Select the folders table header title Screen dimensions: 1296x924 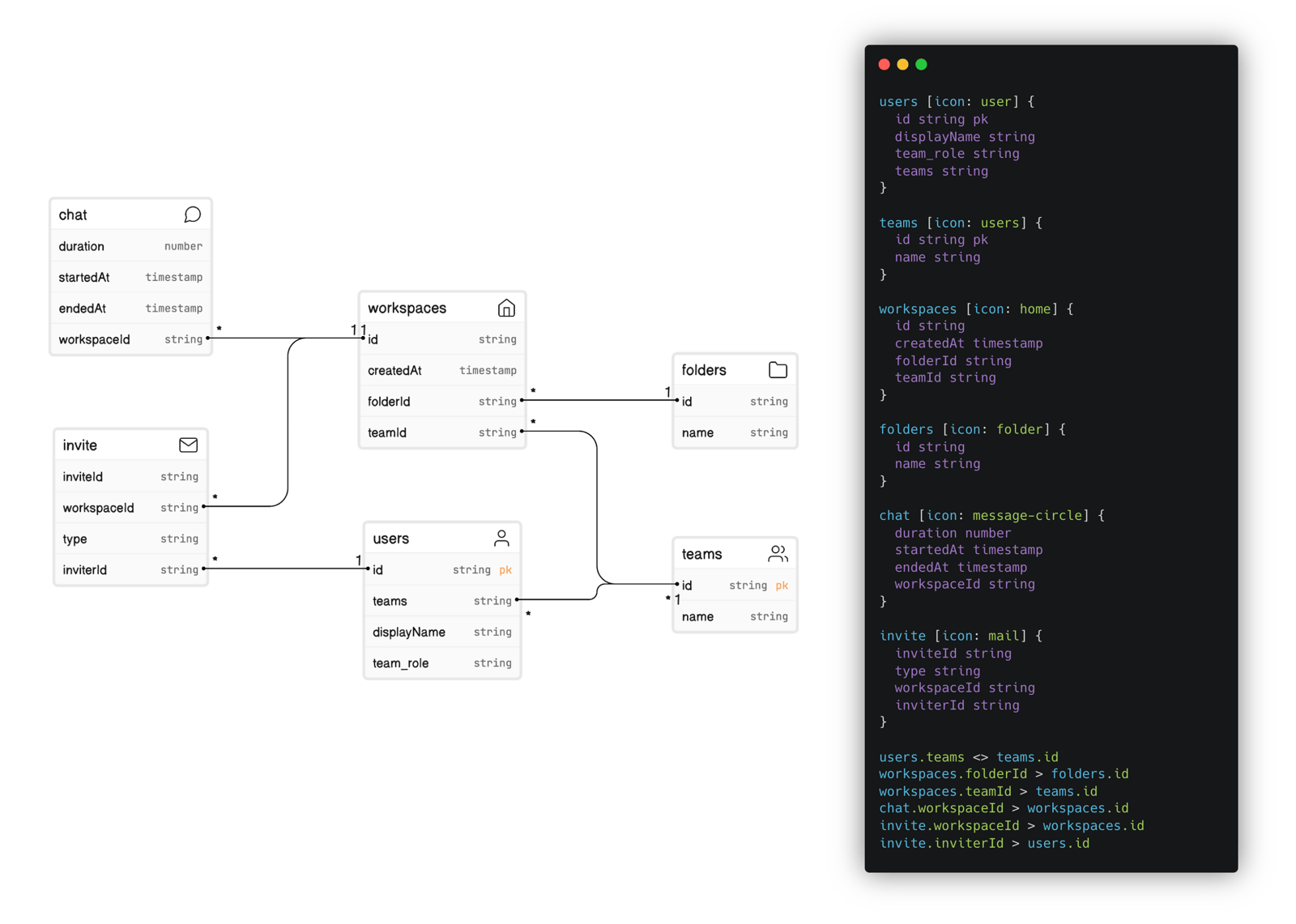click(704, 370)
